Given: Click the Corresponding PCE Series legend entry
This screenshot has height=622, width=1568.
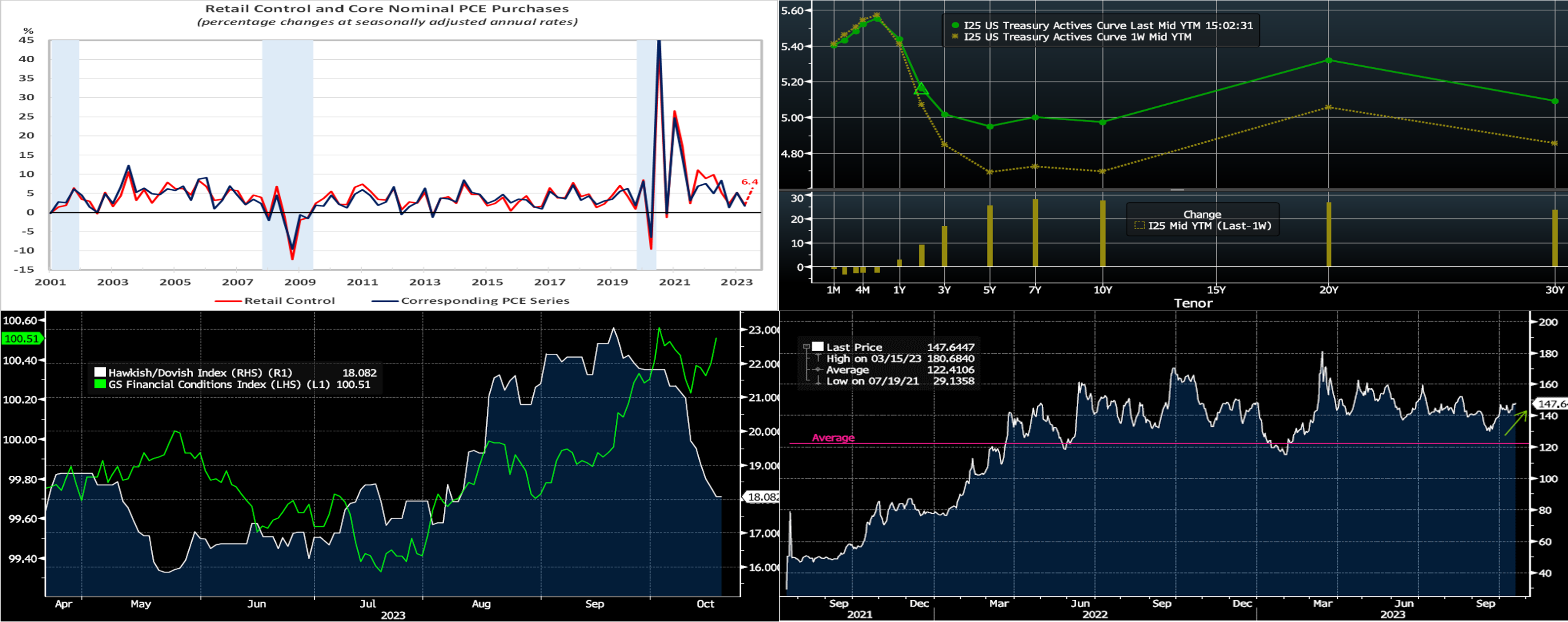Looking at the screenshot, I should [471, 301].
